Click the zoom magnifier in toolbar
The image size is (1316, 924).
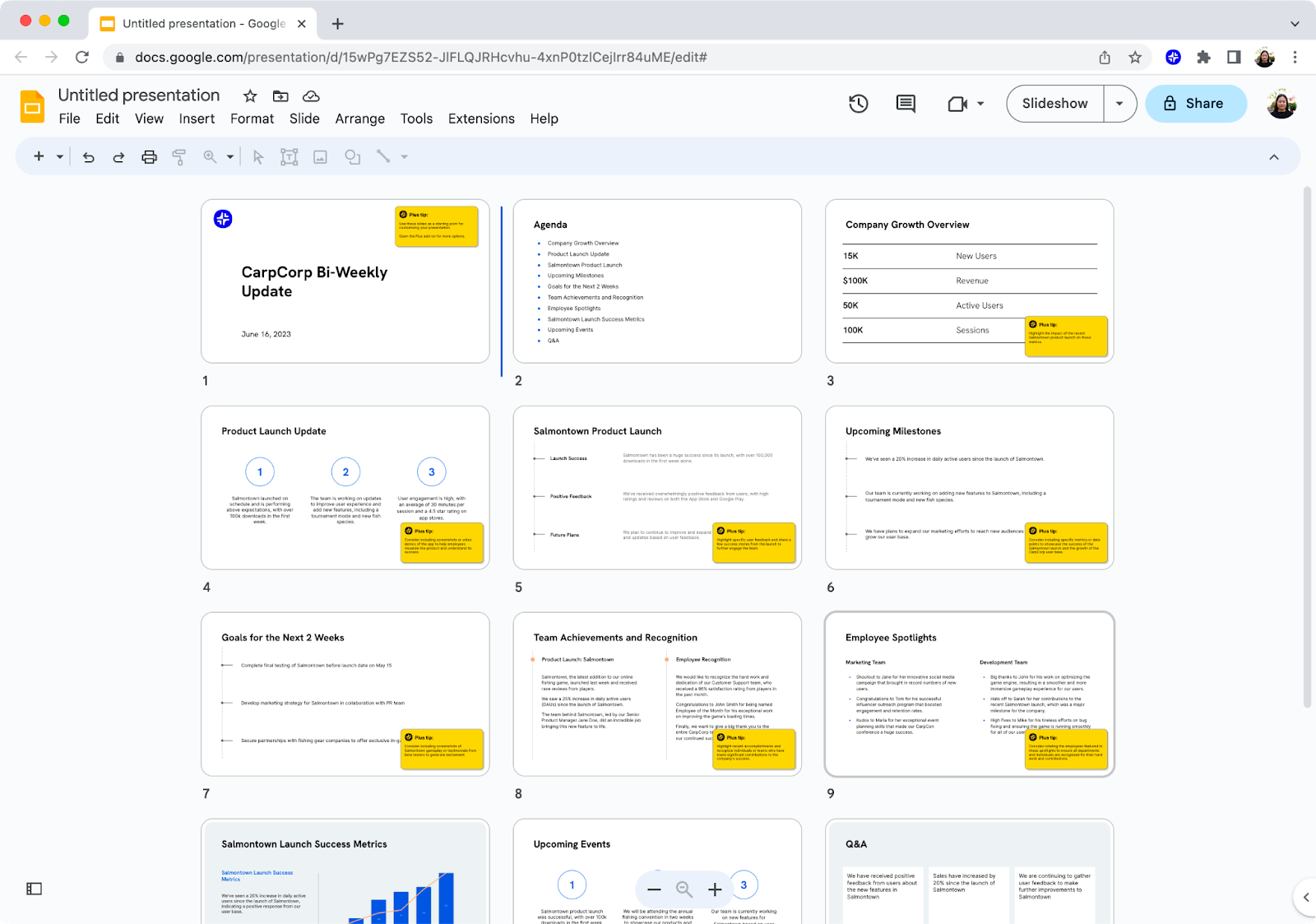coord(211,156)
